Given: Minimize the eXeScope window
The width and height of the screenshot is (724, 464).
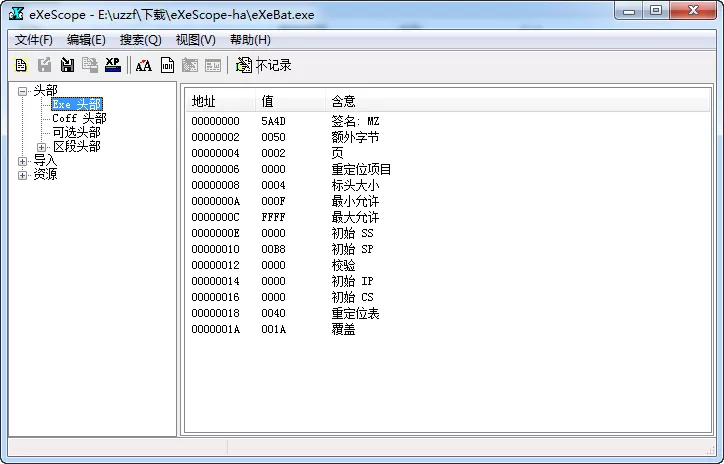Looking at the screenshot, I should [629, 11].
